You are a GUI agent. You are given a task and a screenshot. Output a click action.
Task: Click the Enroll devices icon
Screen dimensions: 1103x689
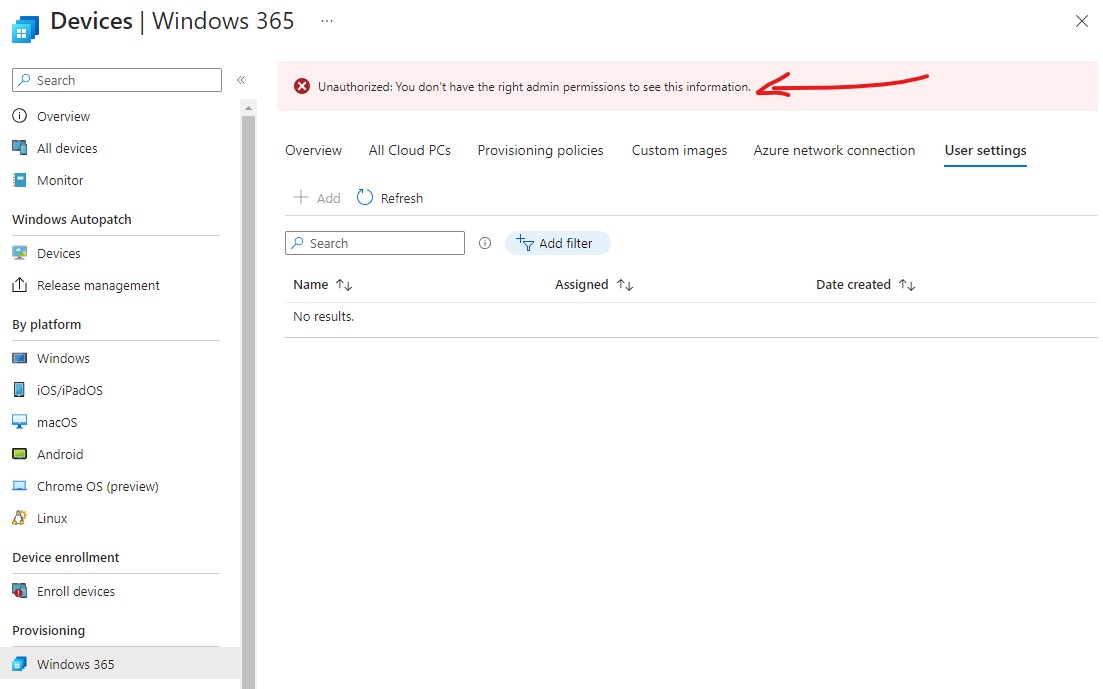[x=20, y=591]
